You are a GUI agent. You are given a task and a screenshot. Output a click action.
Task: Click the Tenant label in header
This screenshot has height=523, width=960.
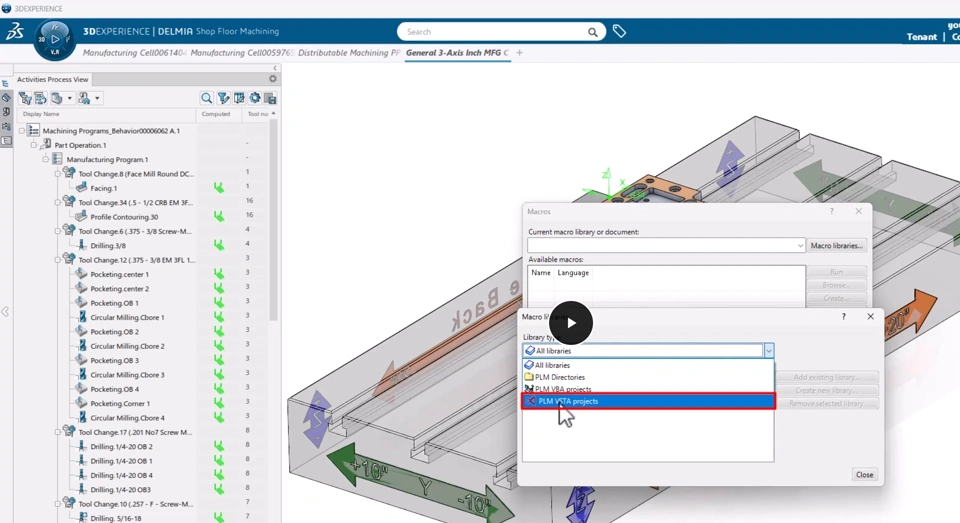921,37
